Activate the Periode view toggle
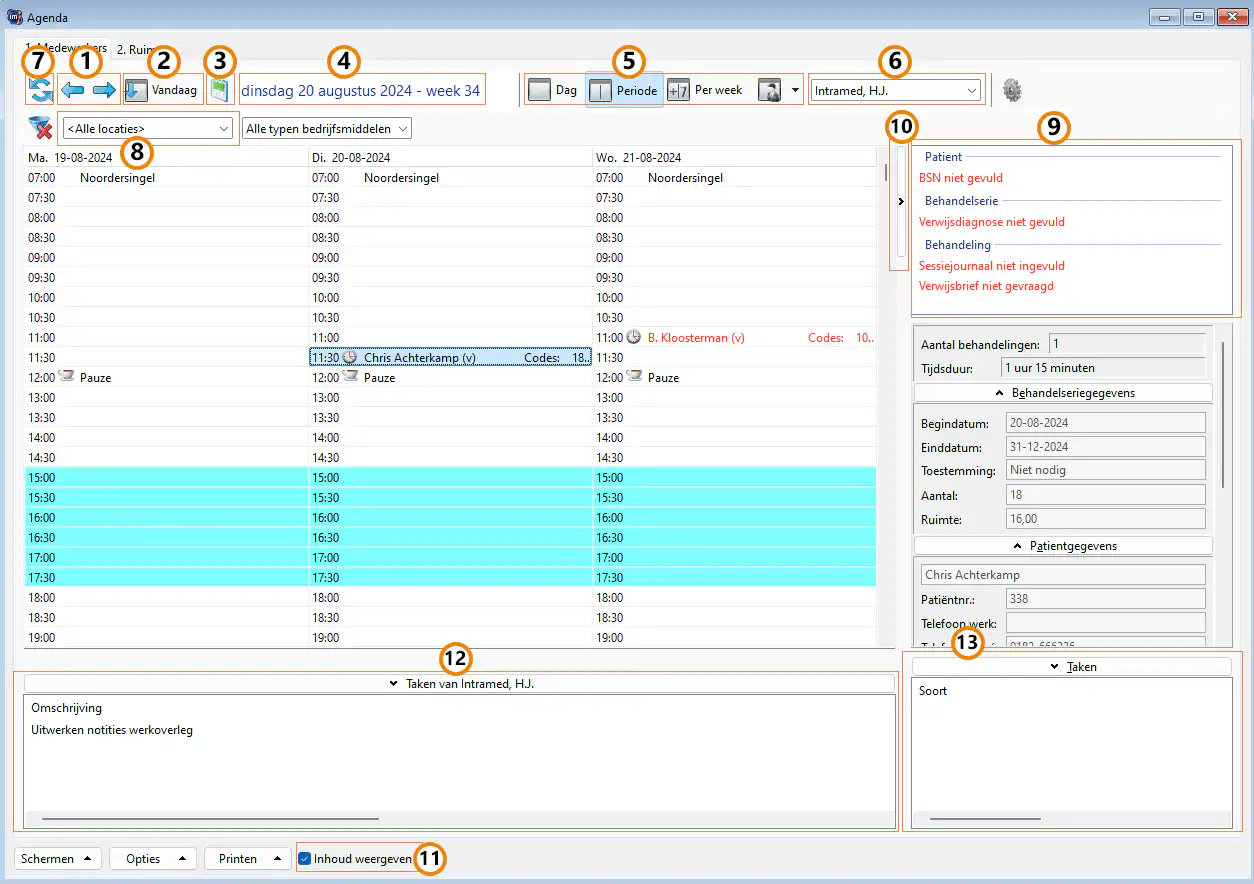The height and width of the screenshot is (884, 1254). point(624,90)
